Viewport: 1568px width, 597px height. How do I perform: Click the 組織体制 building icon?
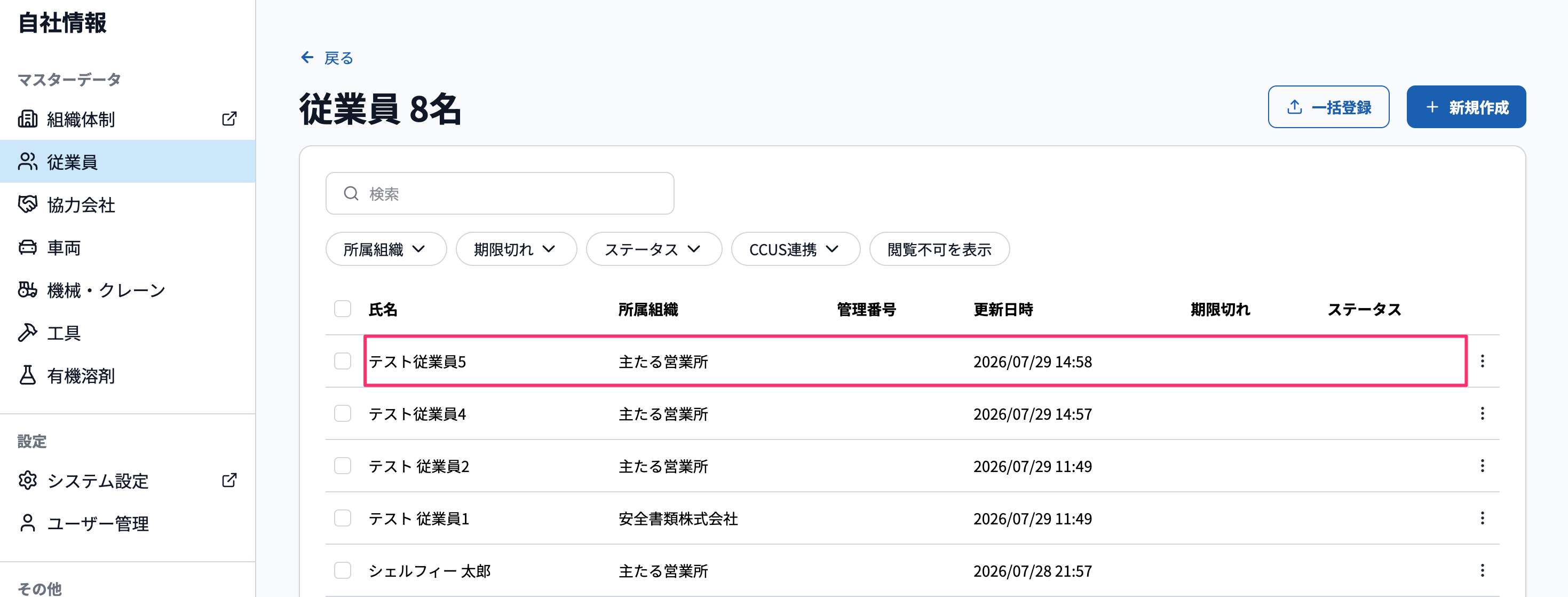pyautogui.click(x=27, y=119)
